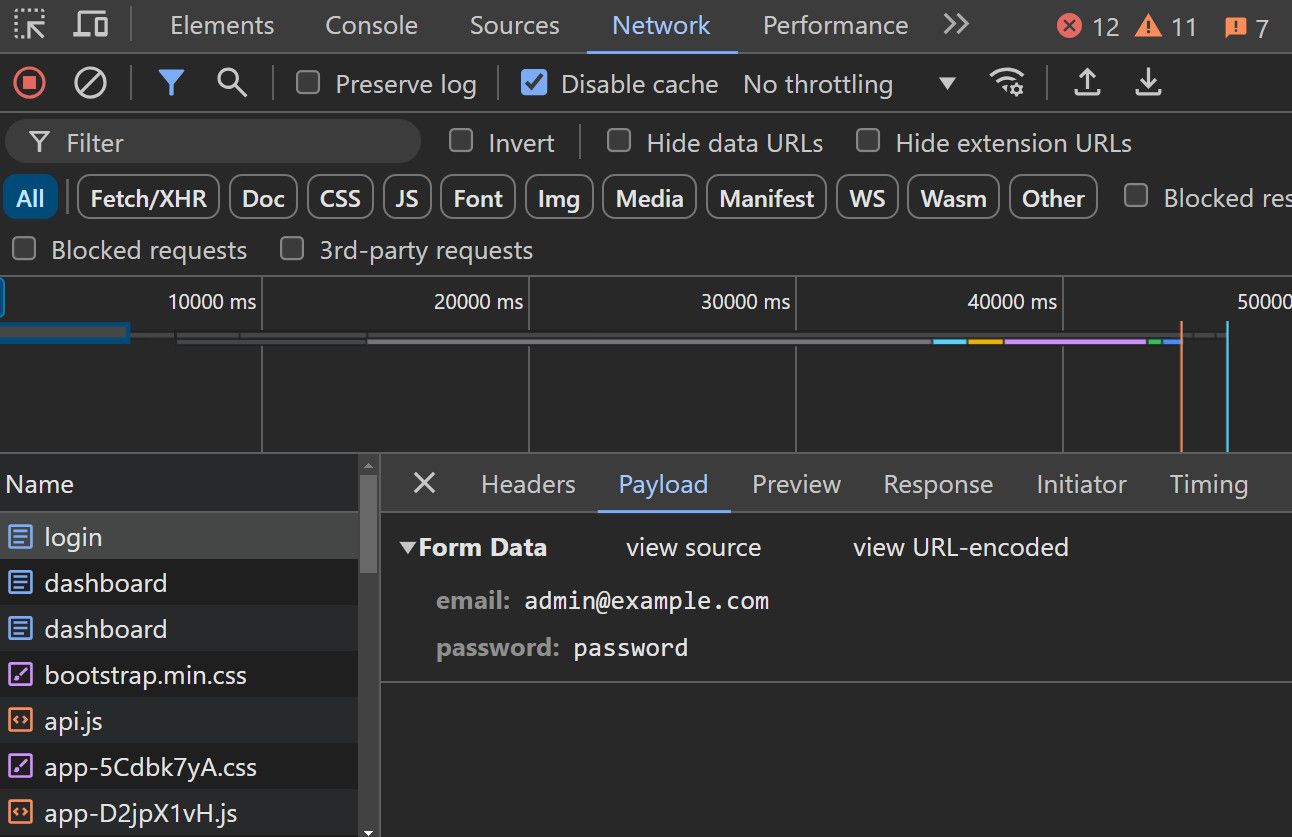
Task: Toggle the filter funnel icon
Action: (x=171, y=83)
